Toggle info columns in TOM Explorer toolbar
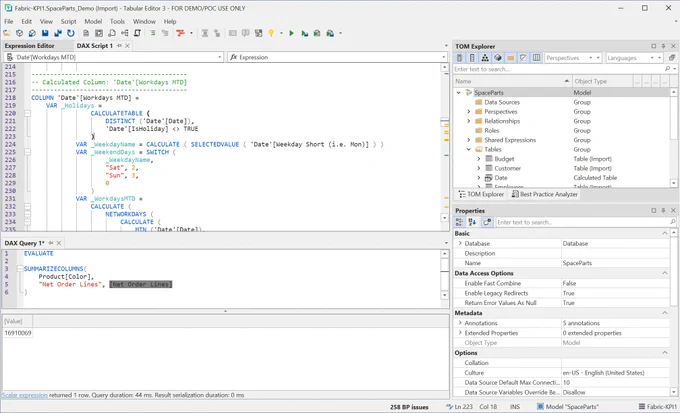This screenshot has width=680, height=413. pos(536,58)
